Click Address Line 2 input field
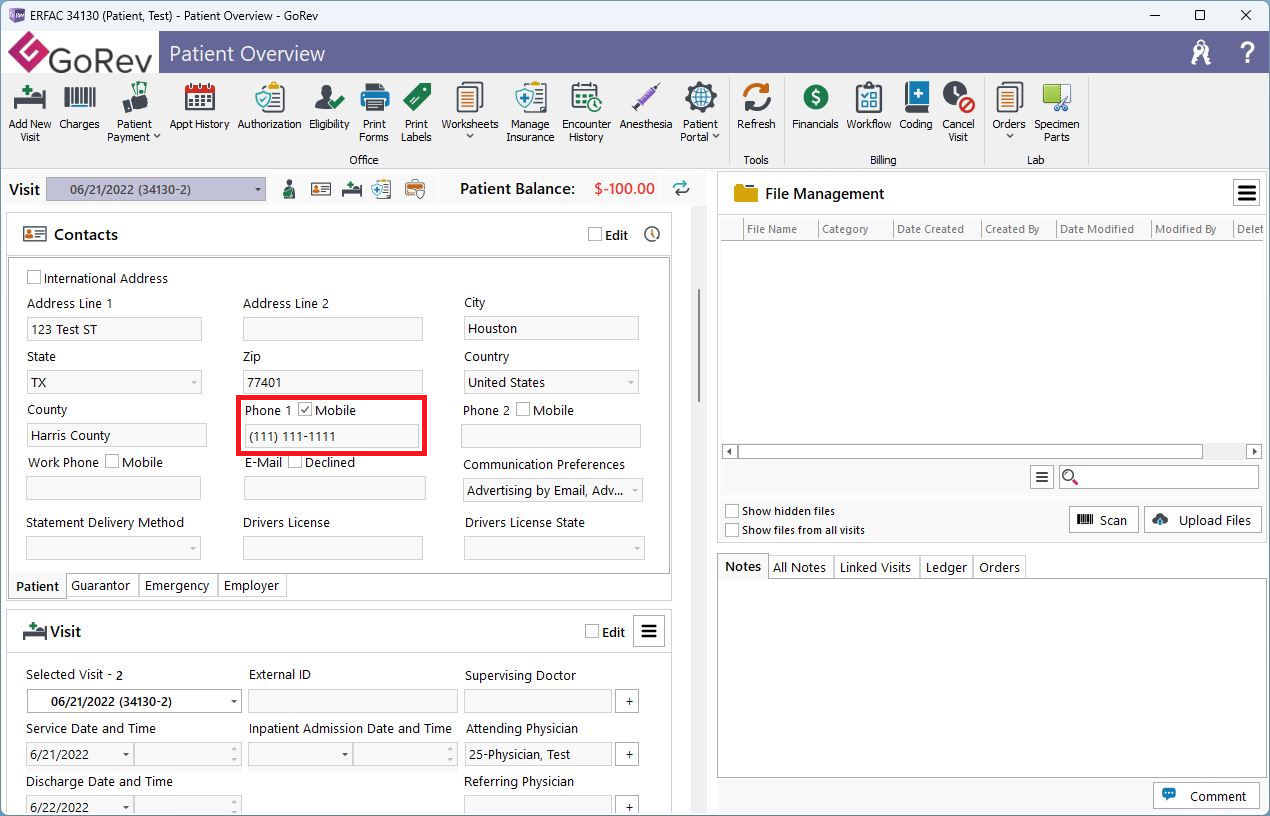This screenshot has height=816, width=1270. pos(333,329)
